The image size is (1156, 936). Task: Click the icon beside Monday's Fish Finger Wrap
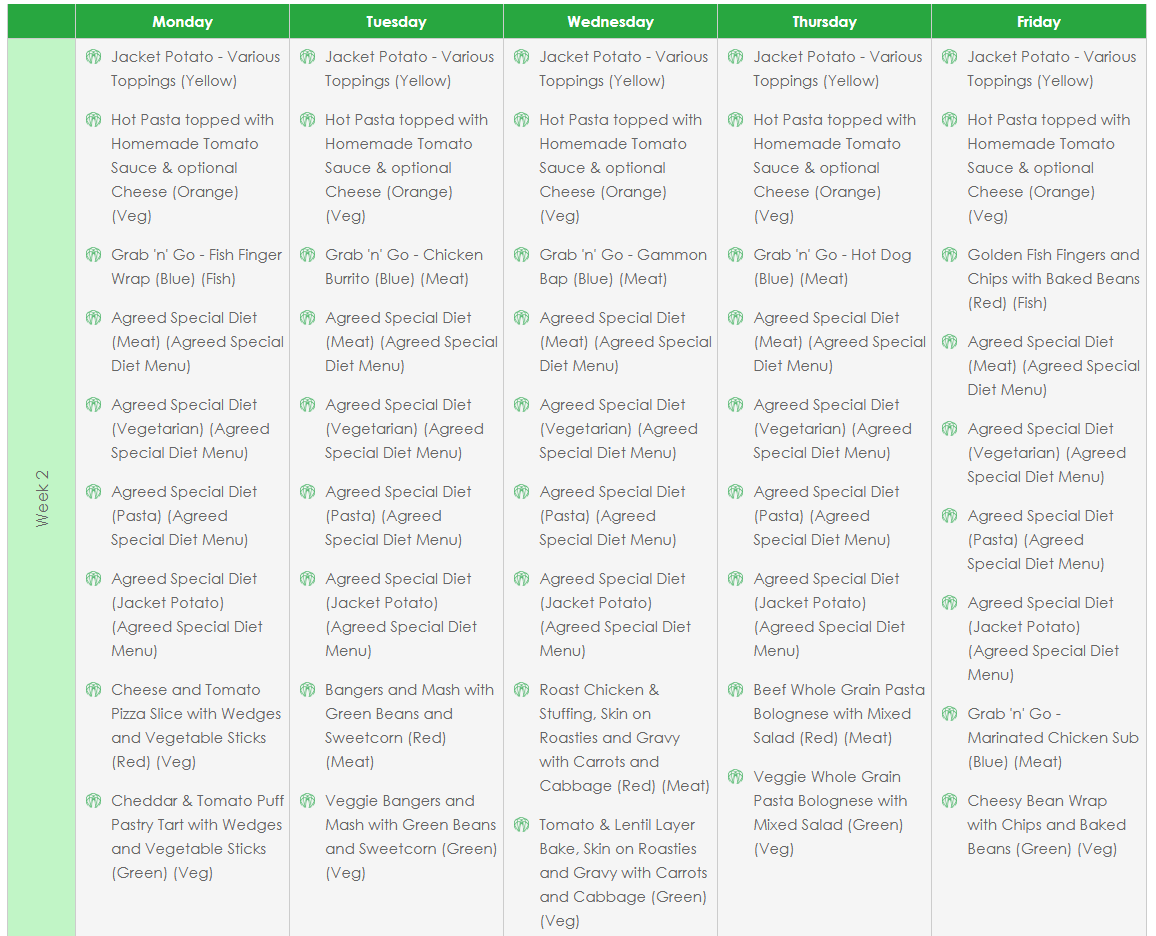(93, 255)
